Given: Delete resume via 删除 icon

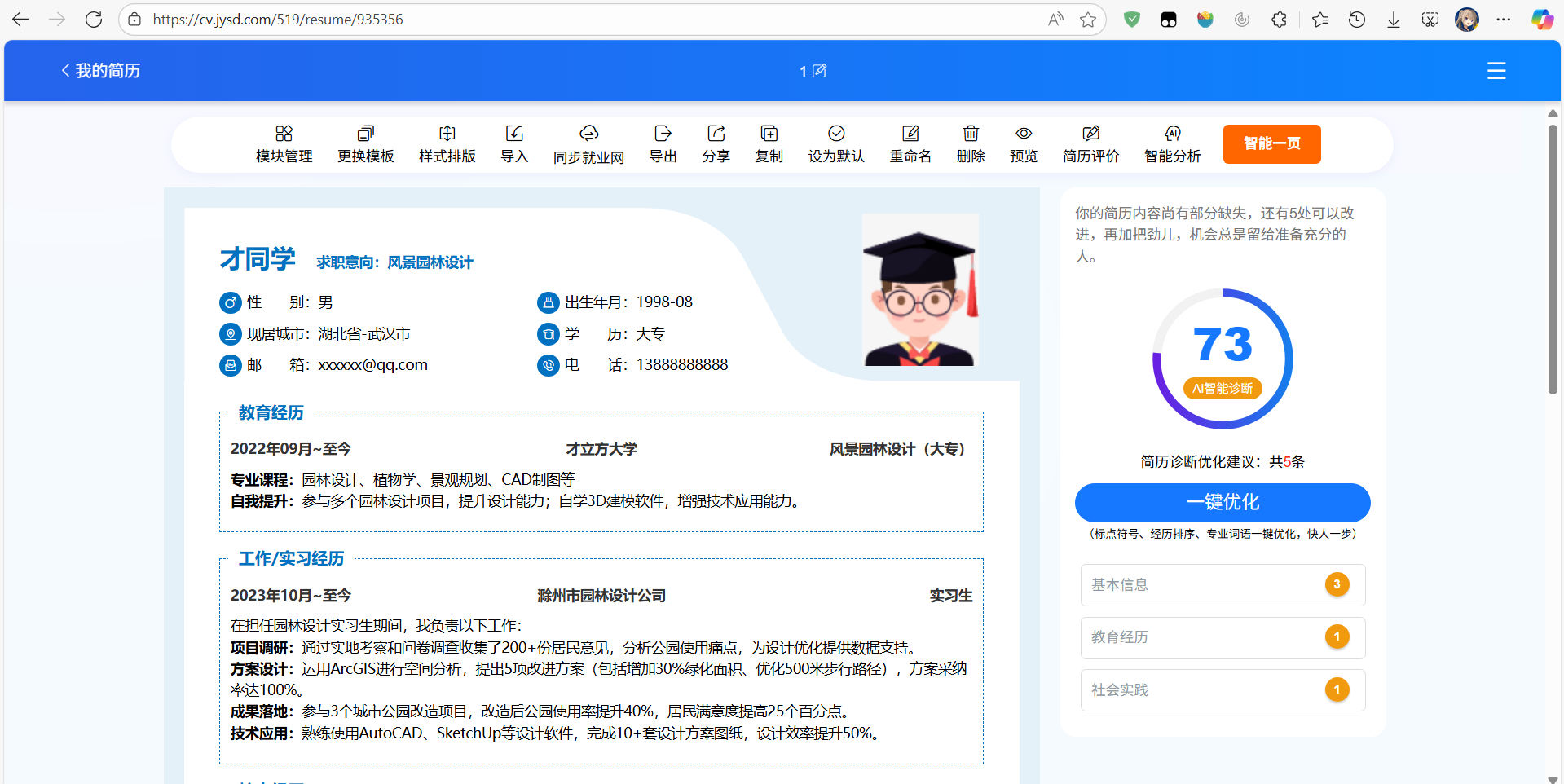Looking at the screenshot, I should coord(970,143).
